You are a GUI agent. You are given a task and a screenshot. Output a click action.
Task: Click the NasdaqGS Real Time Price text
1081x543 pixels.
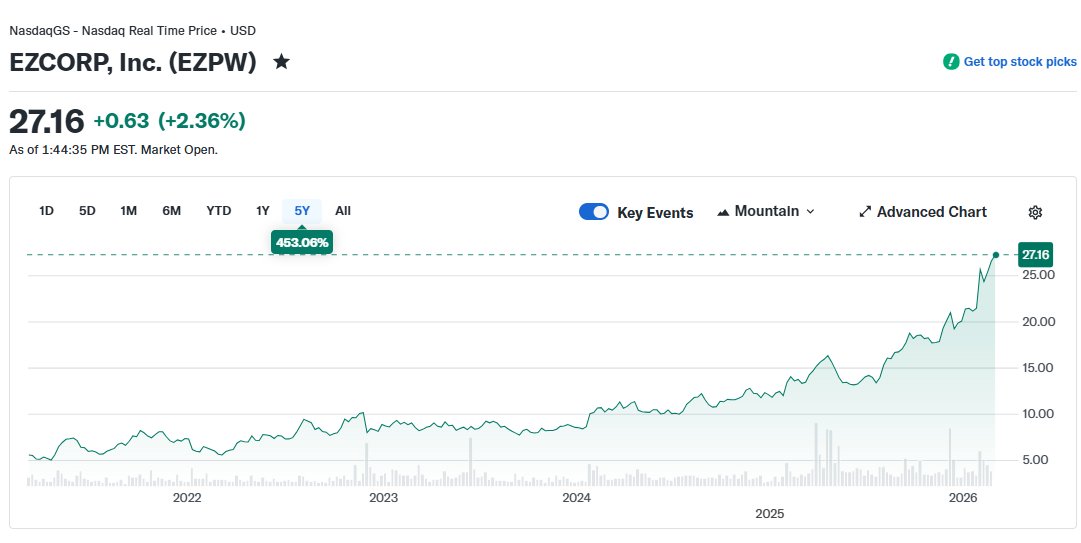[x=132, y=31]
